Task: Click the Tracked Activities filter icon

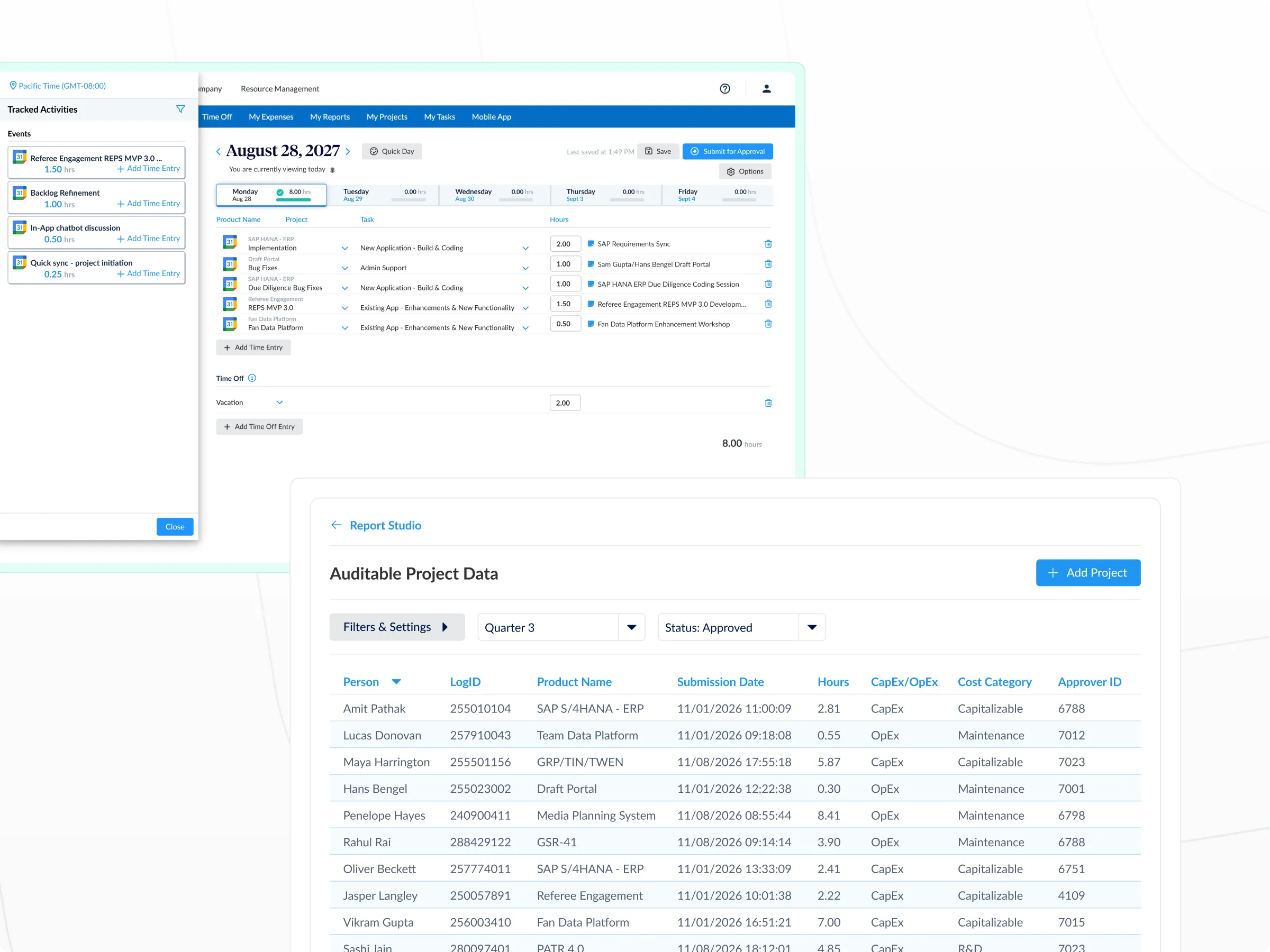Action: [x=180, y=109]
